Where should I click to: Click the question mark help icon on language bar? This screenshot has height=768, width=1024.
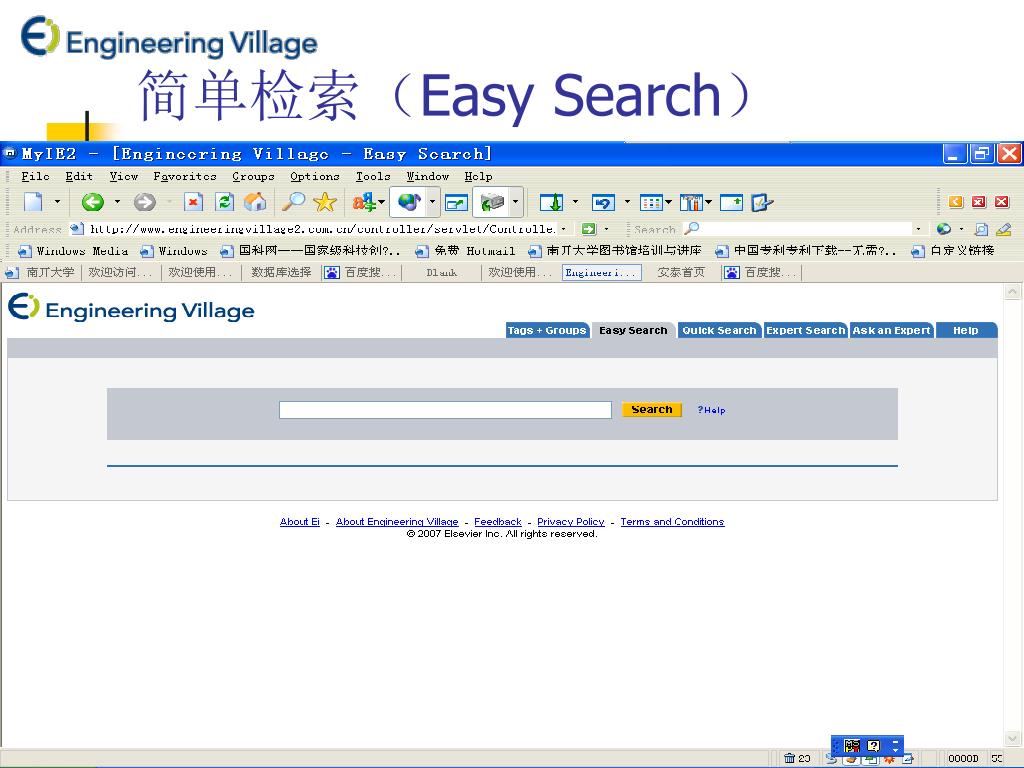click(874, 746)
